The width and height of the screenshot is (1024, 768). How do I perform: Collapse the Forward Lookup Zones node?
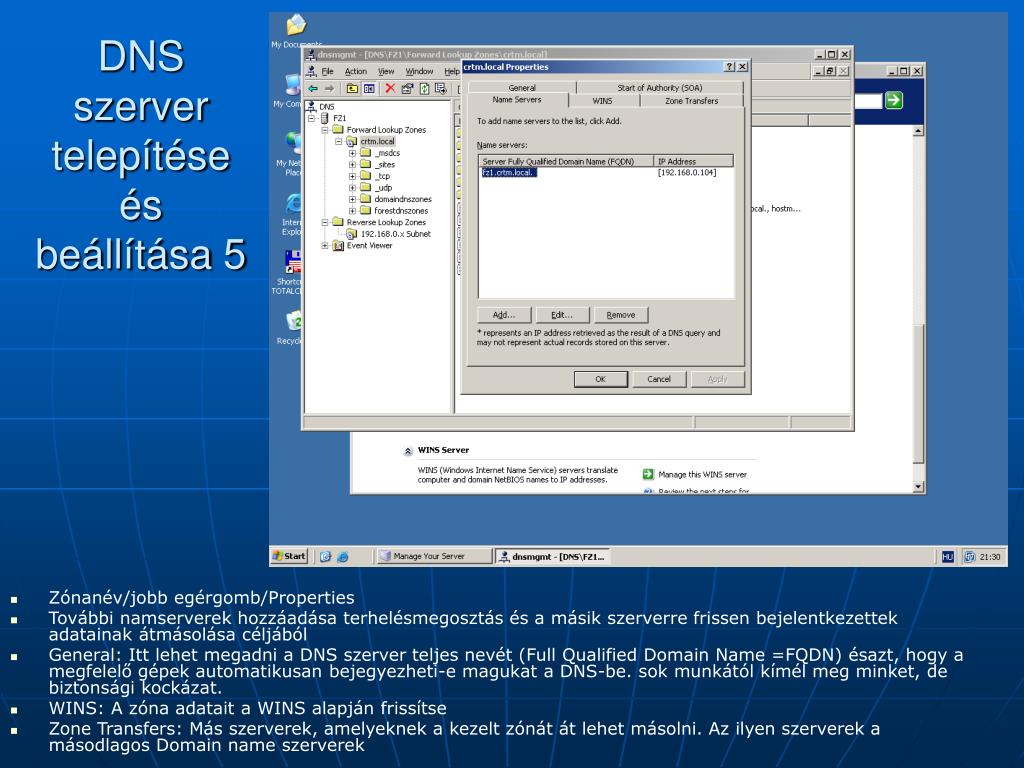click(325, 130)
